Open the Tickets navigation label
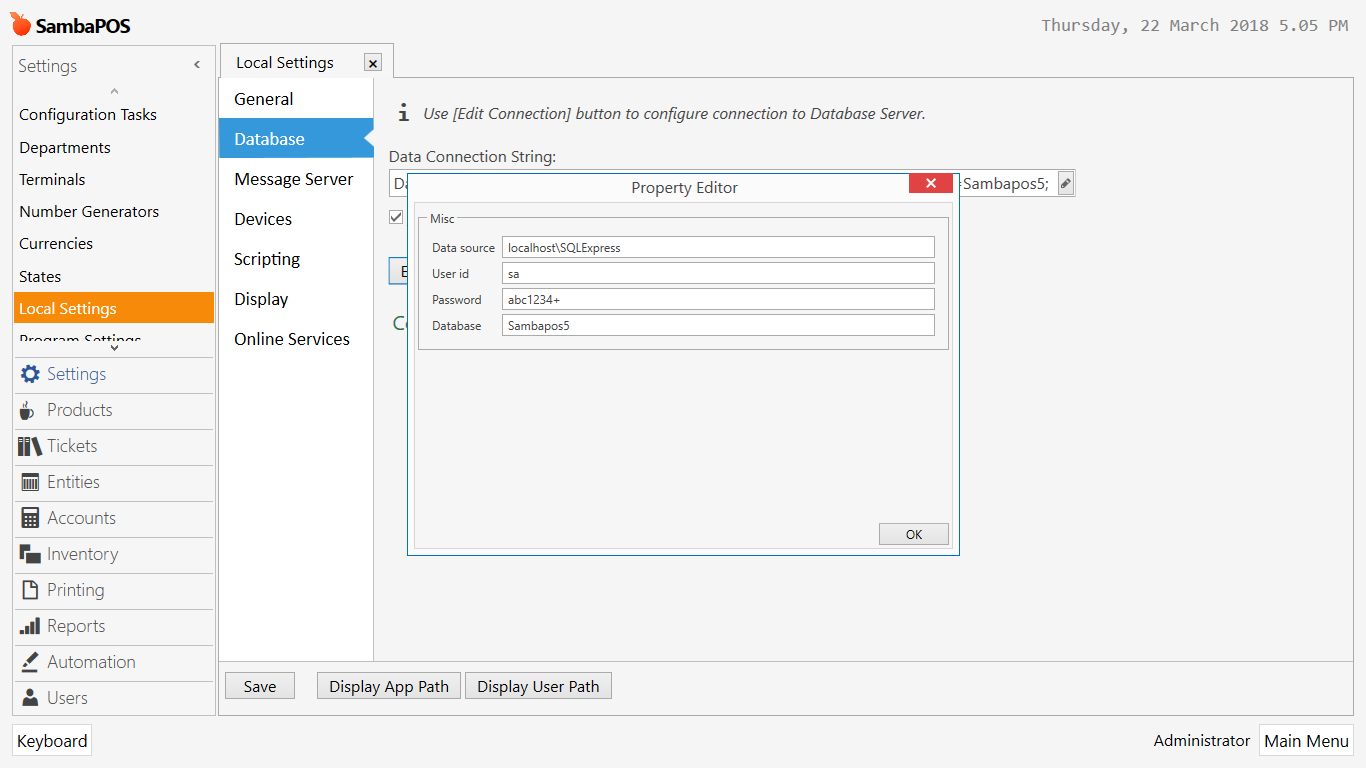Viewport: 1366px width, 768px height. (x=72, y=446)
